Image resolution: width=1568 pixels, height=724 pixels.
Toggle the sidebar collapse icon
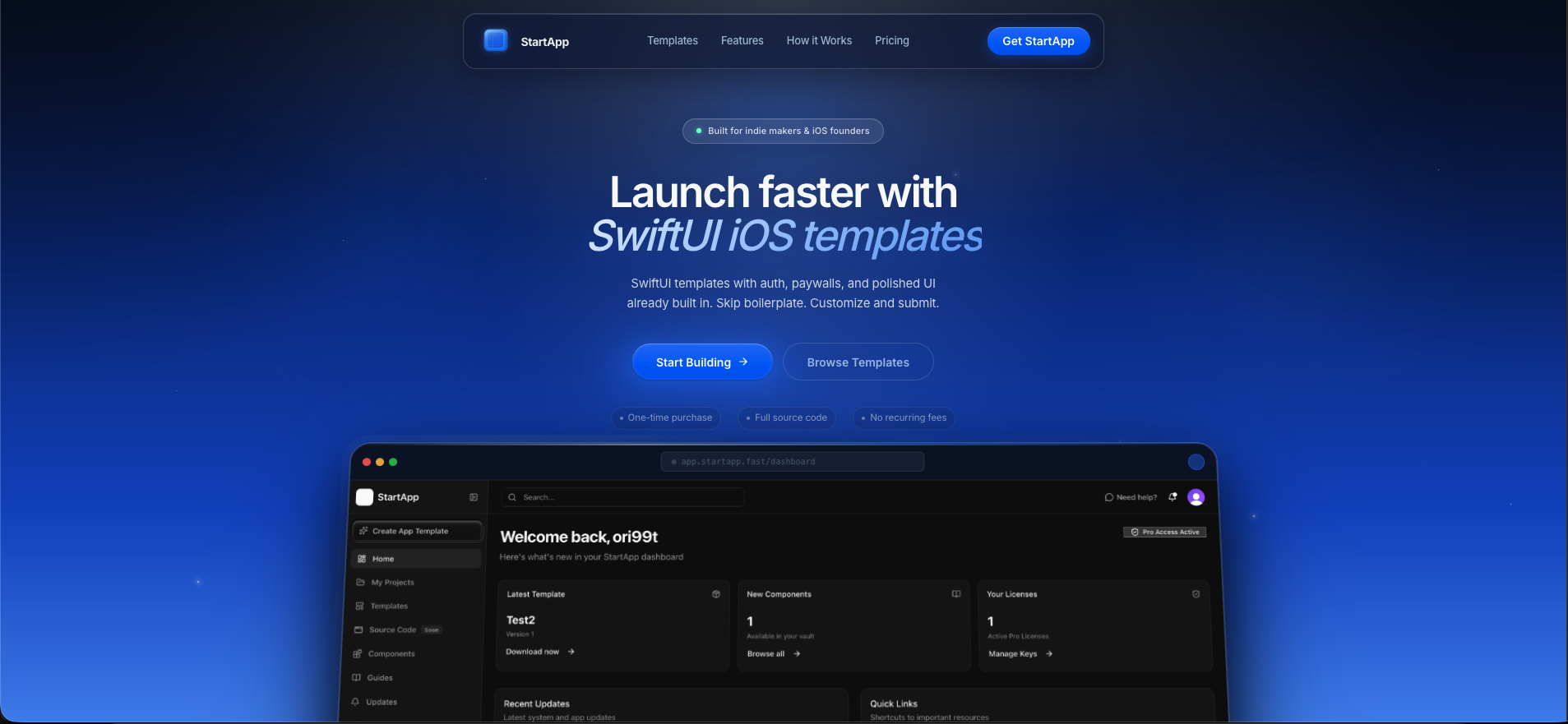(474, 497)
